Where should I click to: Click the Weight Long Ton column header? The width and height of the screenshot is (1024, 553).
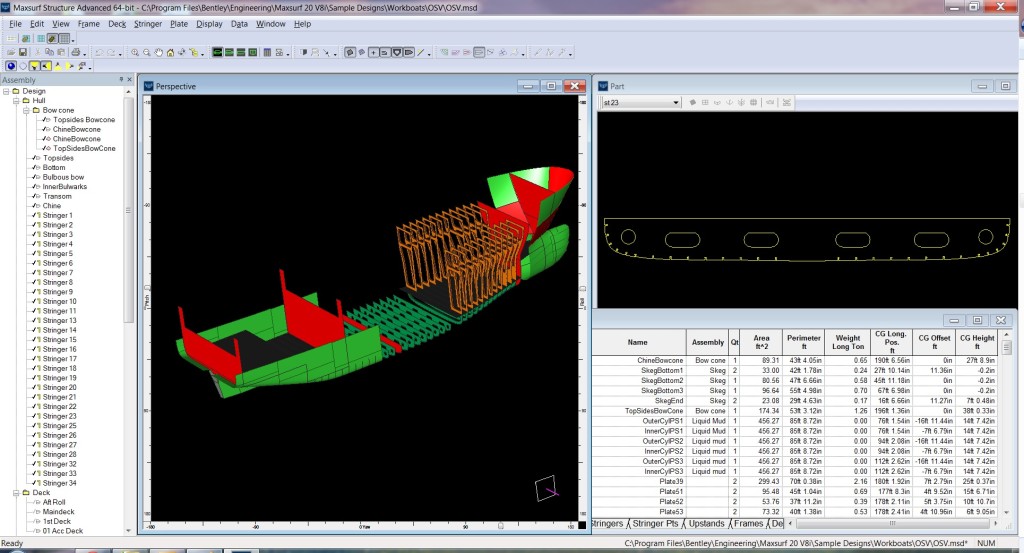[848, 342]
